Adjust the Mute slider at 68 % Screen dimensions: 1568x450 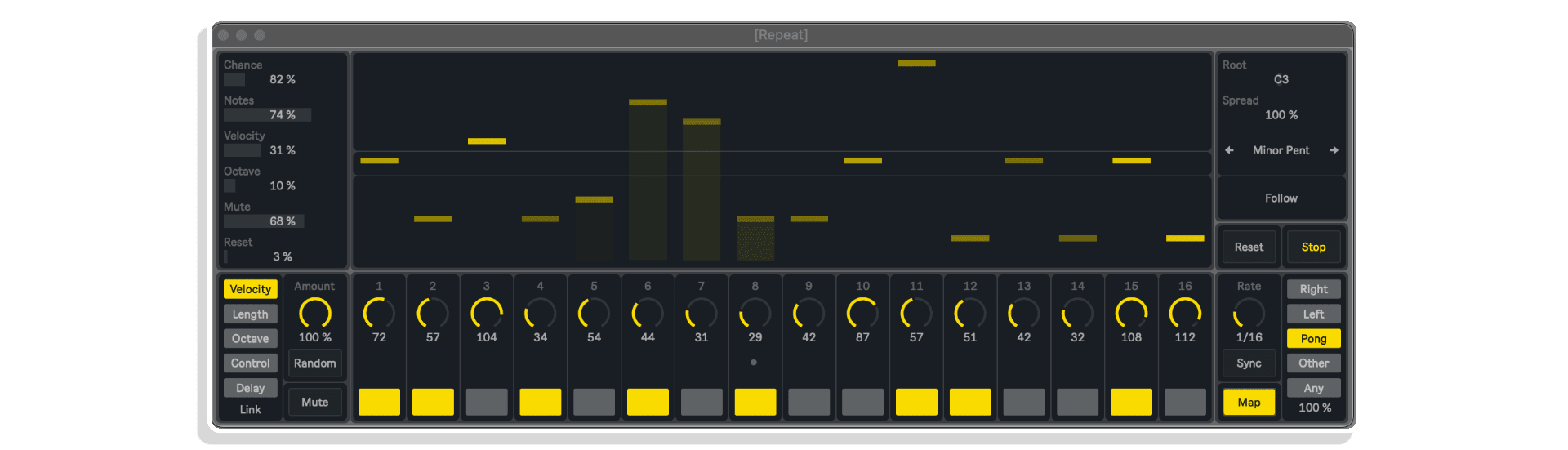(x=283, y=221)
